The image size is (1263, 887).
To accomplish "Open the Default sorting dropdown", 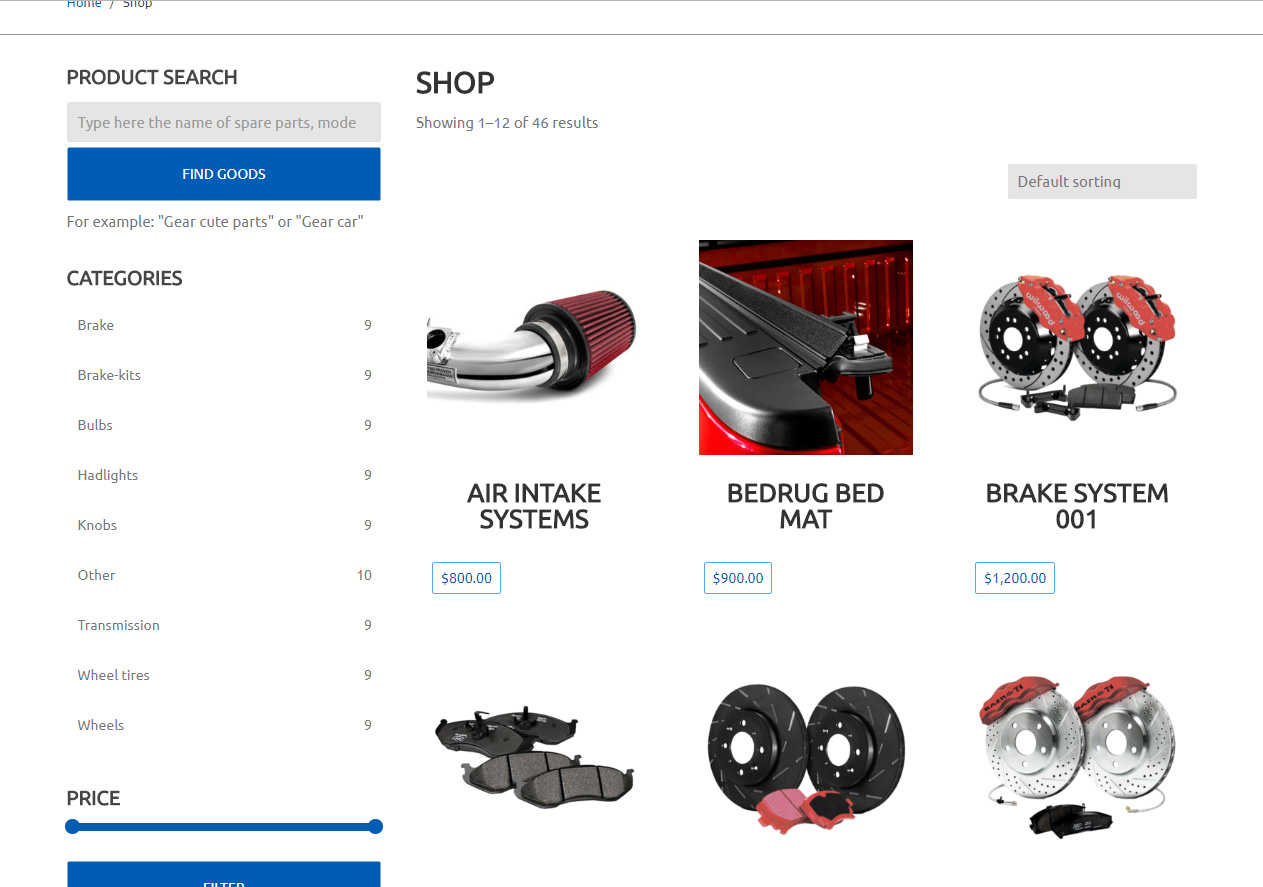I will 1101,181.
